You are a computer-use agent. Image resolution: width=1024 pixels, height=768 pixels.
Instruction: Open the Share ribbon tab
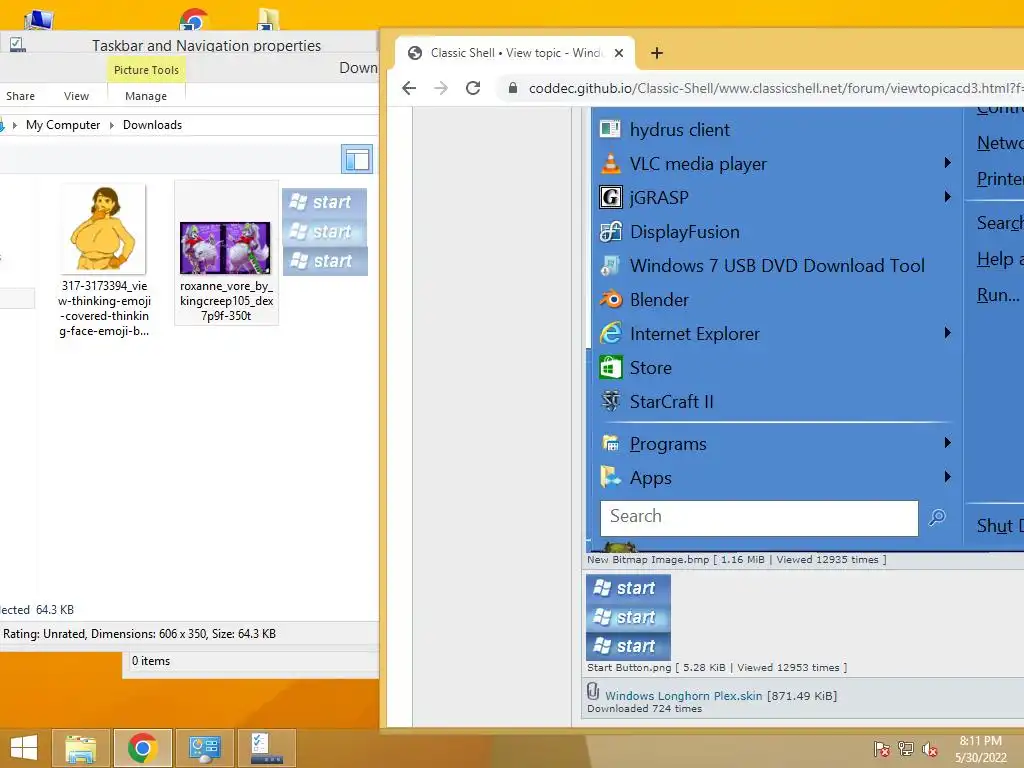(x=20, y=96)
